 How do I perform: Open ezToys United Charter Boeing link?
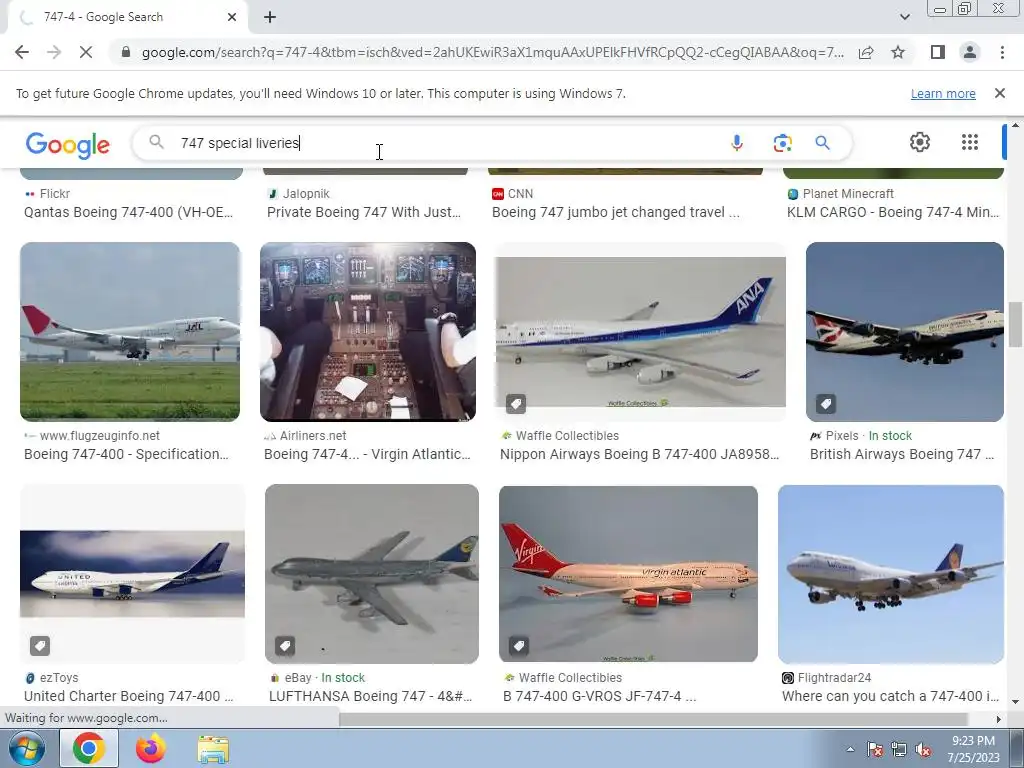[129, 696]
